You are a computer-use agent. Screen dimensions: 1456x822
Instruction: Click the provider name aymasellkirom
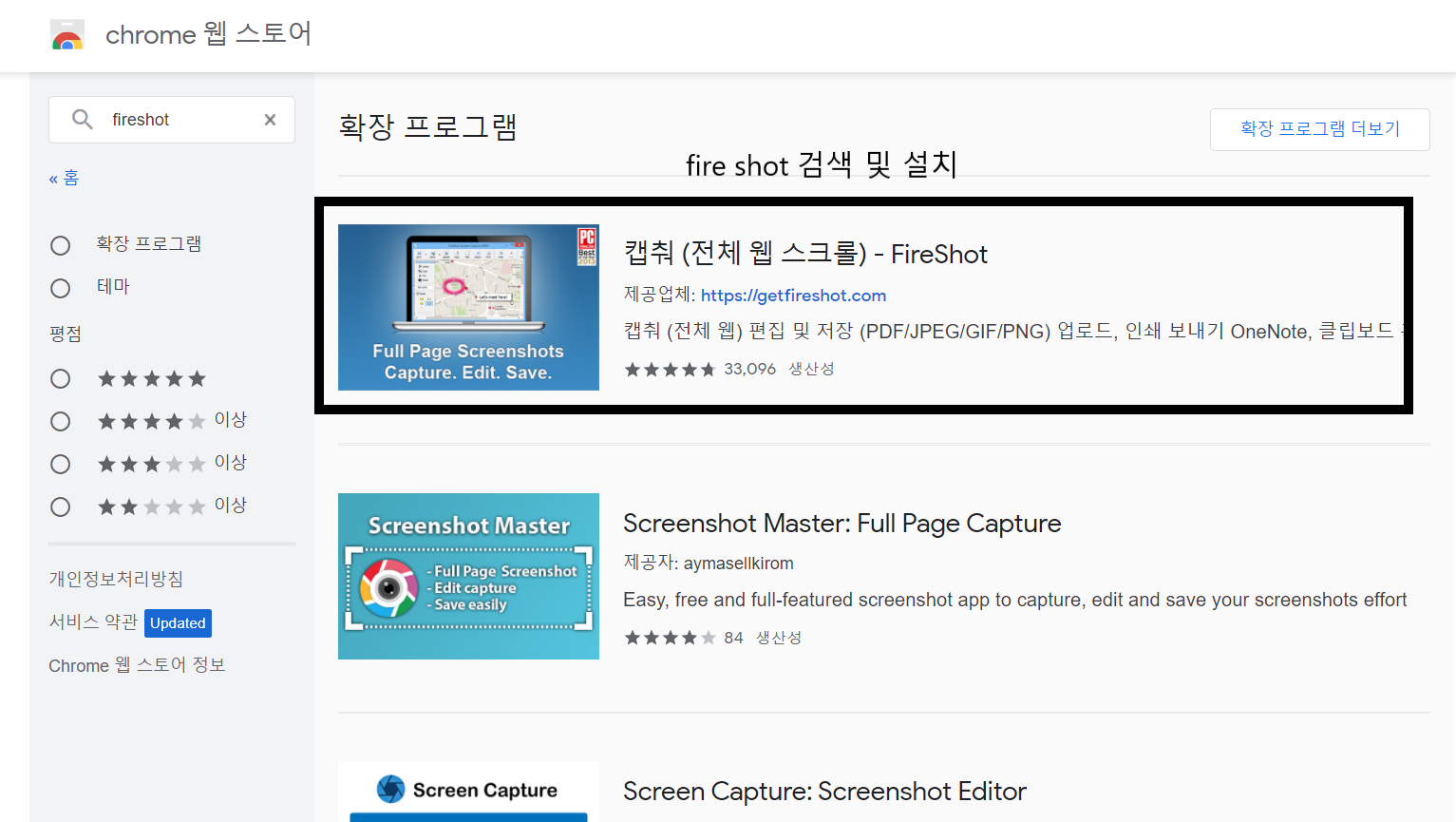738,564
